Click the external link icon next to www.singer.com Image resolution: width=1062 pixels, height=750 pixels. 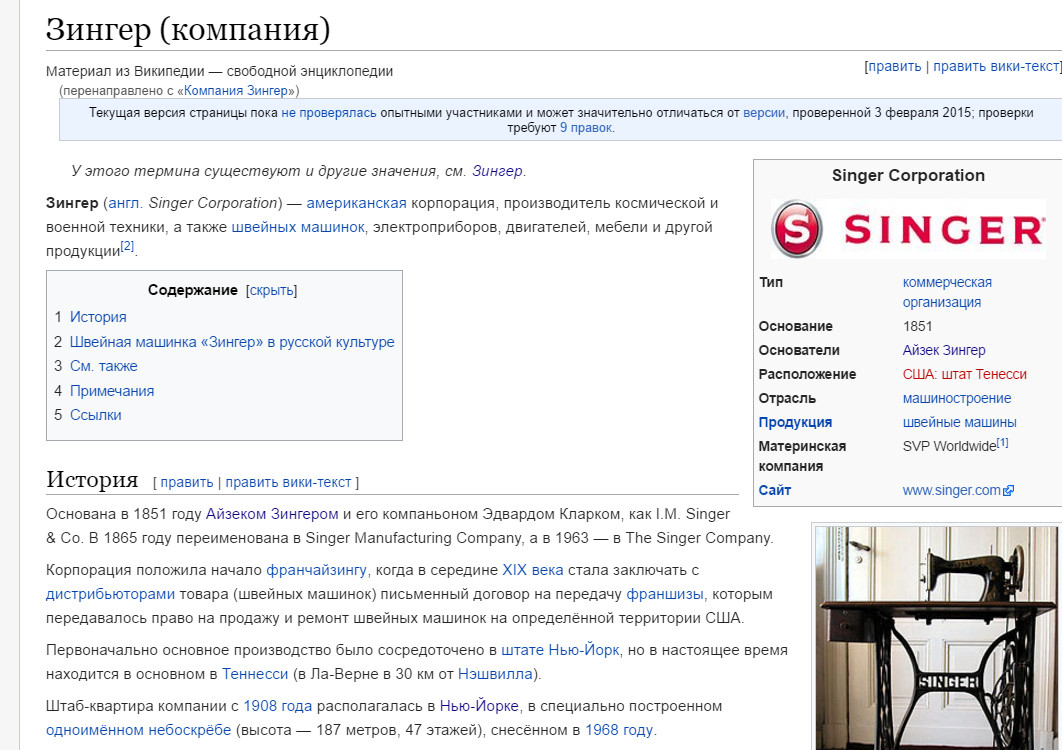tap(1008, 491)
